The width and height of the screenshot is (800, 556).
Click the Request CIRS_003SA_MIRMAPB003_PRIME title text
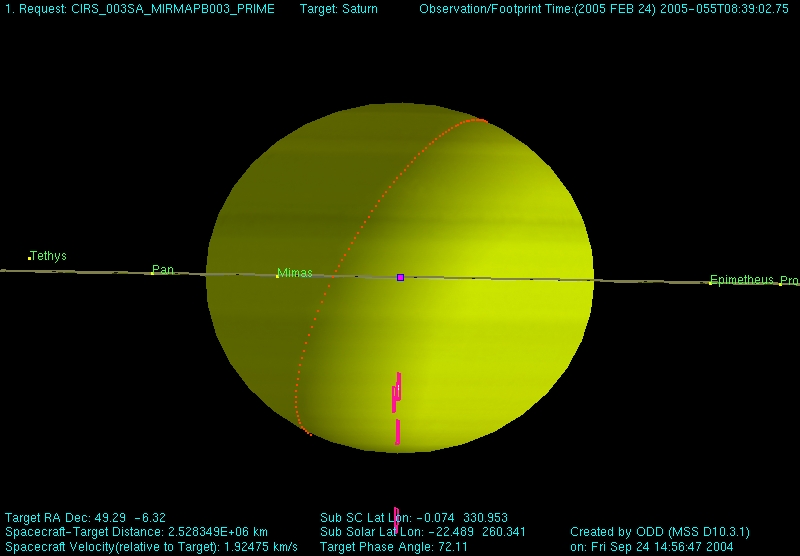pyautogui.click(x=140, y=9)
